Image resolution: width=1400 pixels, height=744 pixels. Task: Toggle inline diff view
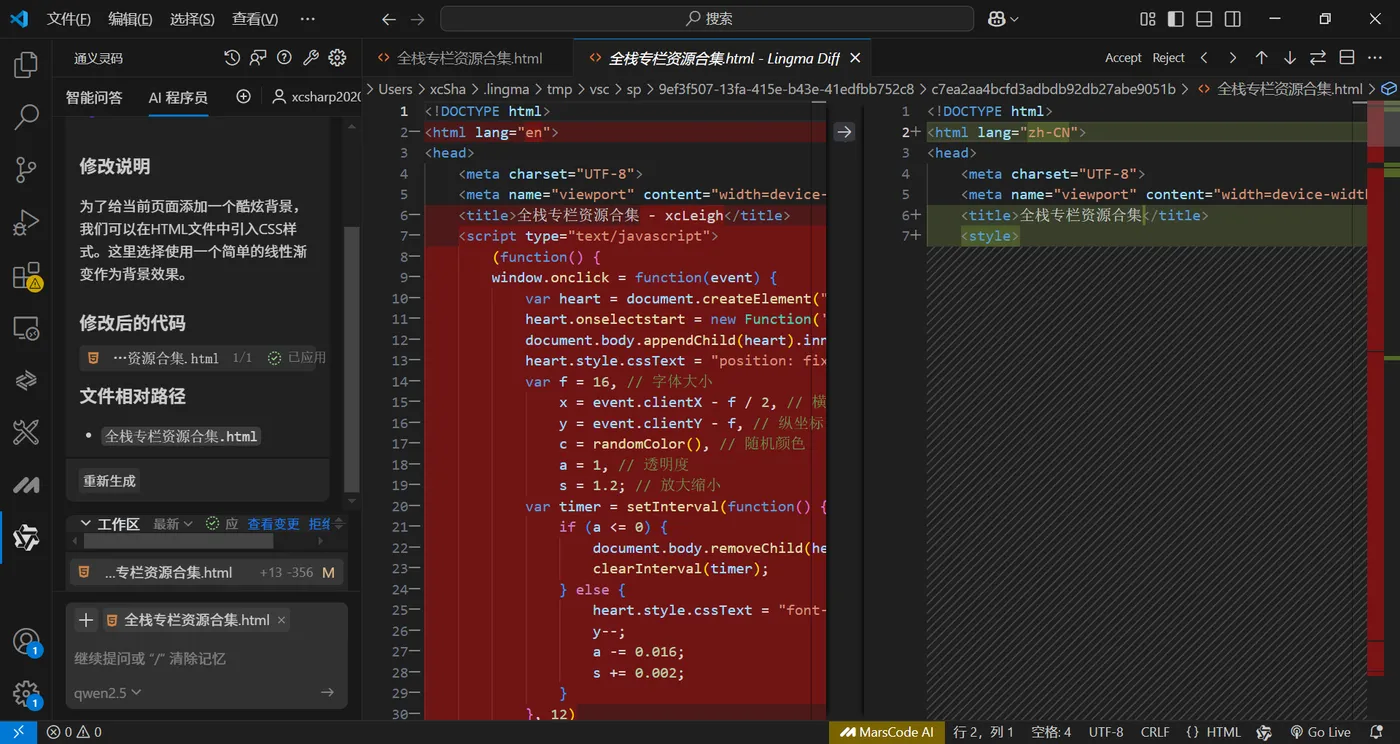tap(1347, 58)
